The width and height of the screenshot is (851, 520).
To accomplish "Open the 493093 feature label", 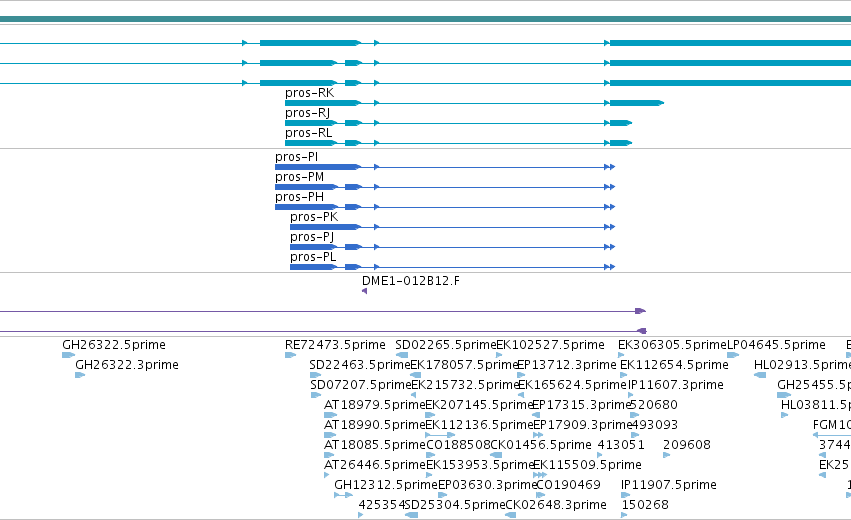I will click(655, 426).
